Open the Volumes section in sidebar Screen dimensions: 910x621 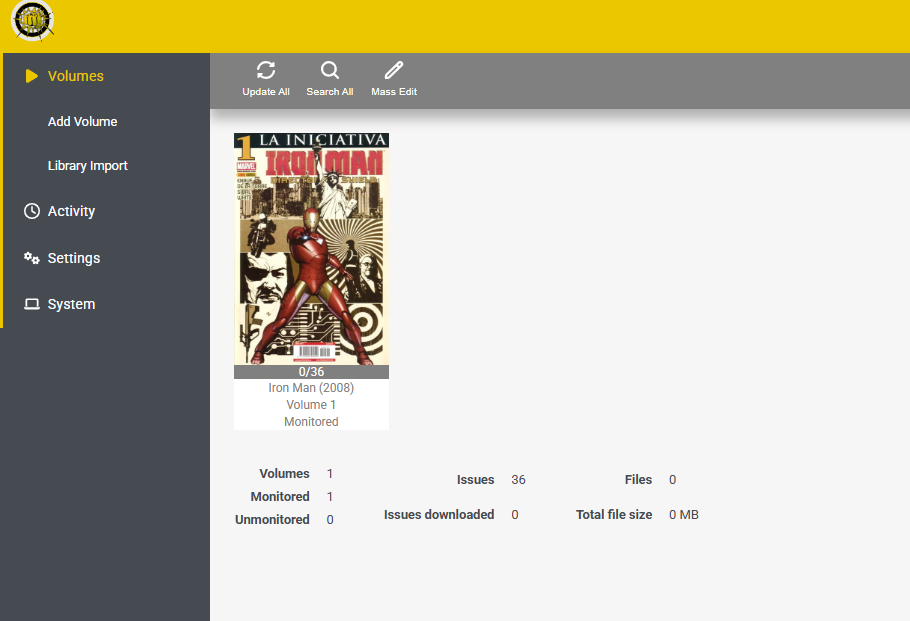[x=75, y=76]
